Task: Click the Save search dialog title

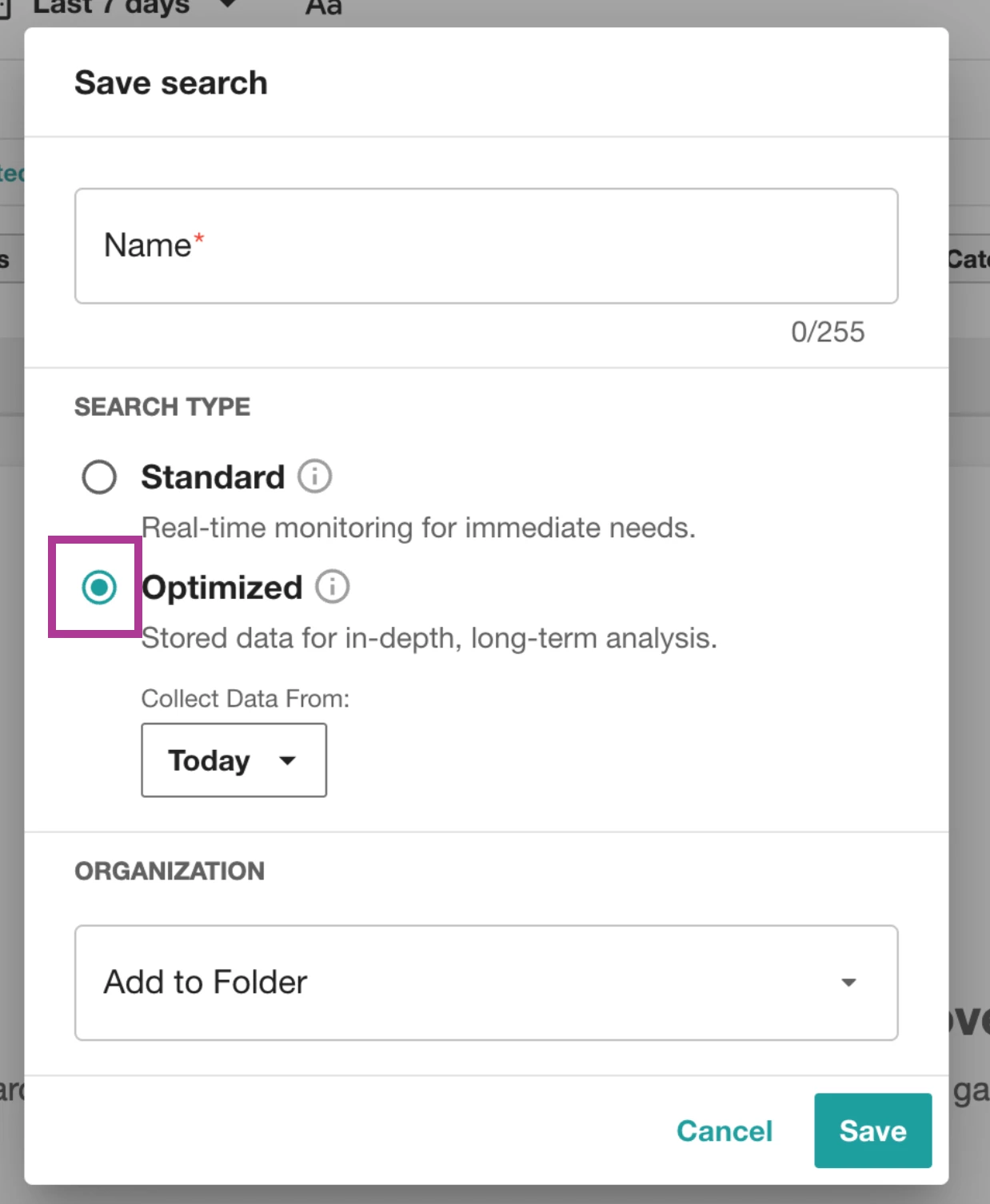Action: pos(171,83)
